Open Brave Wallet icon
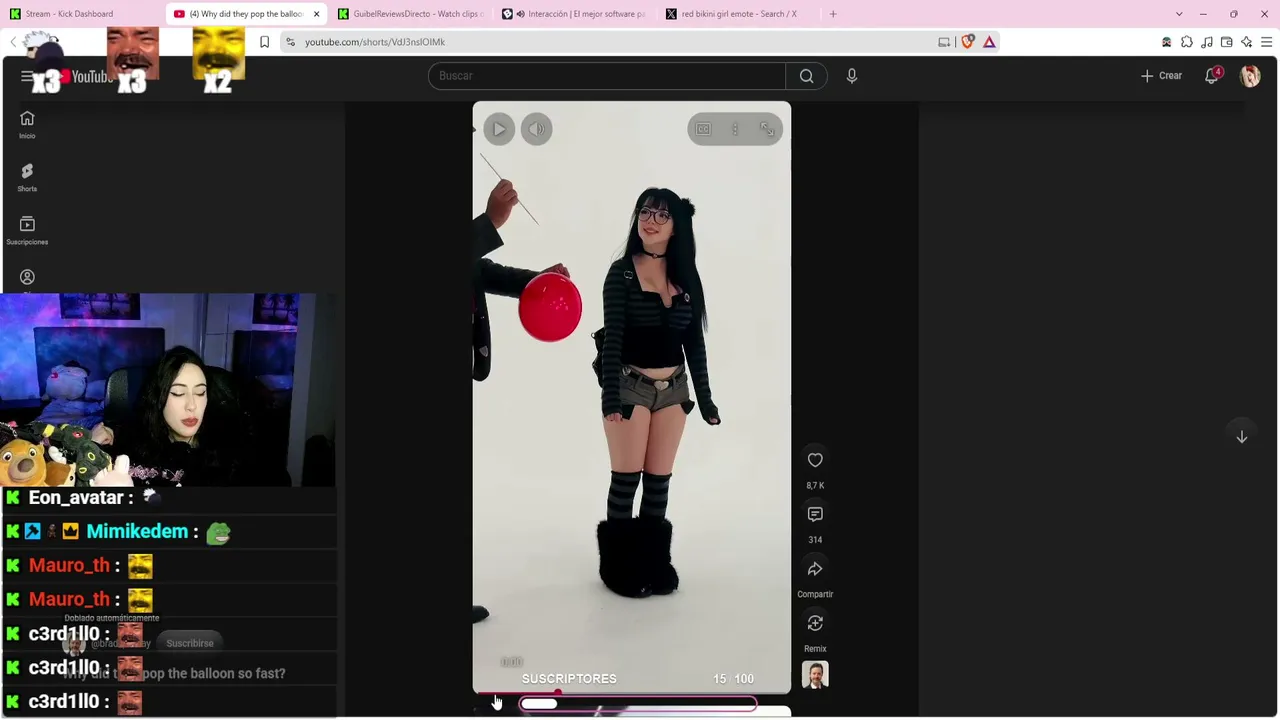Image resolution: width=1280 pixels, height=720 pixels. coord(1226,42)
